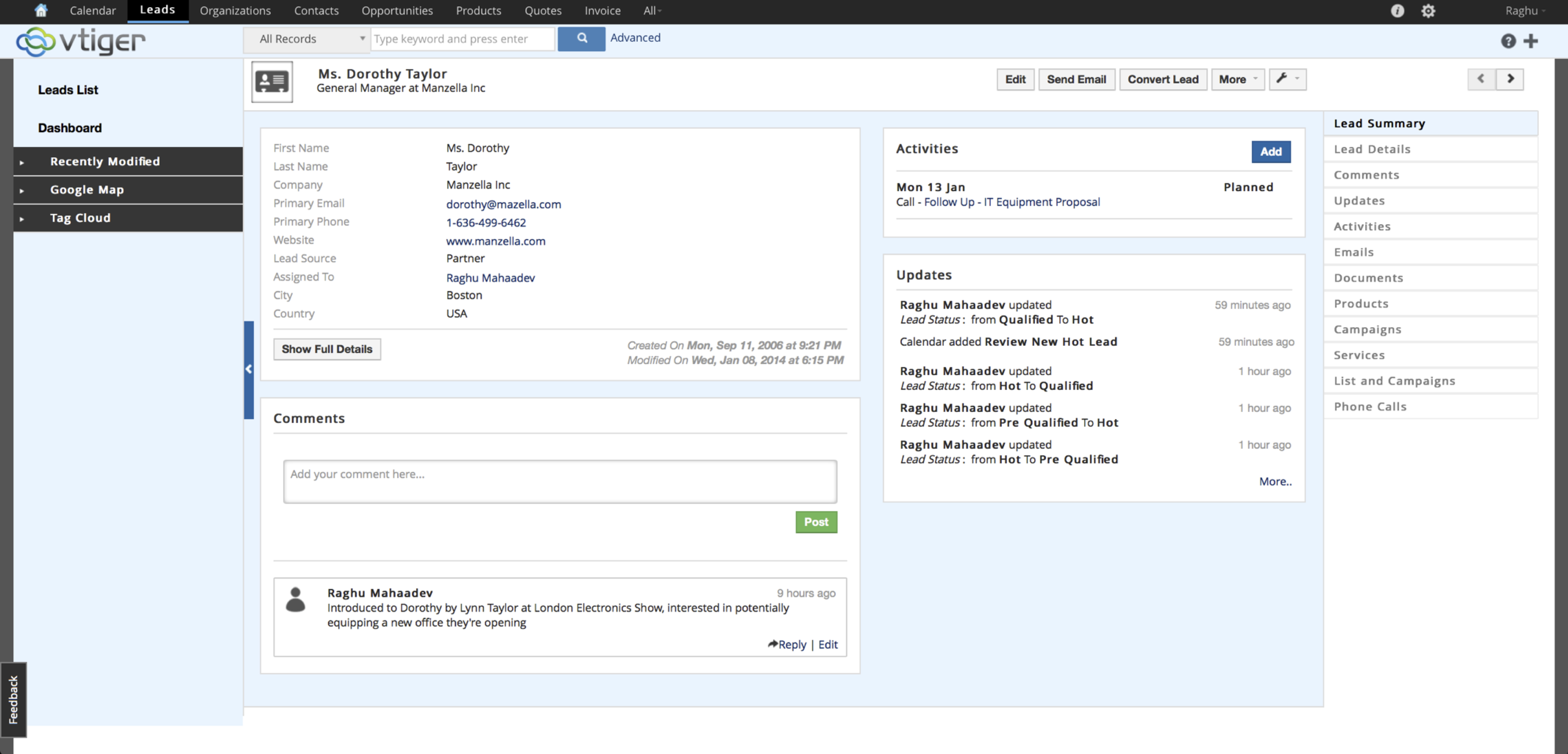Click the comment text box
The width and height of the screenshot is (1568, 754).
pyautogui.click(x=559, y=481)
